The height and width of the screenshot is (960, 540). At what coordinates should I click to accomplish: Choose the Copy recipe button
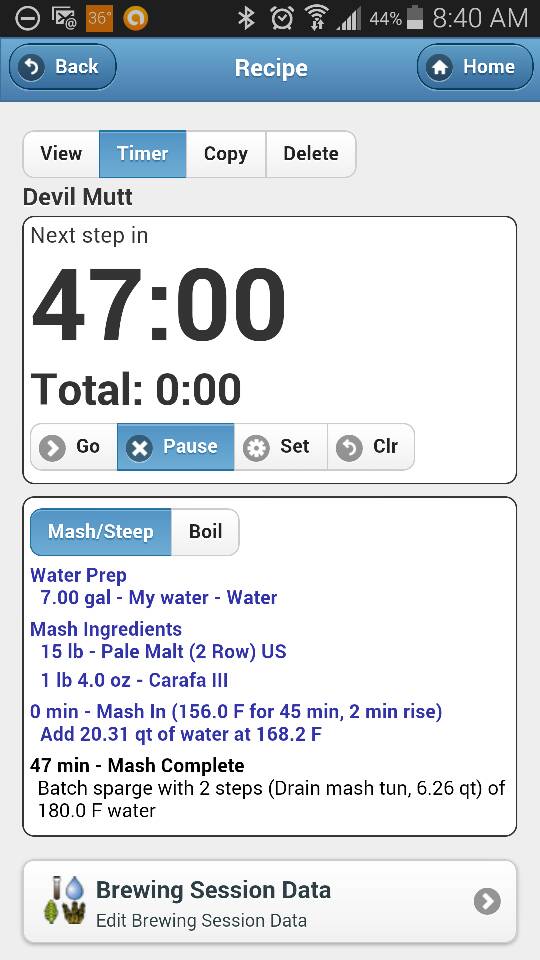click(x=226, y=154)
